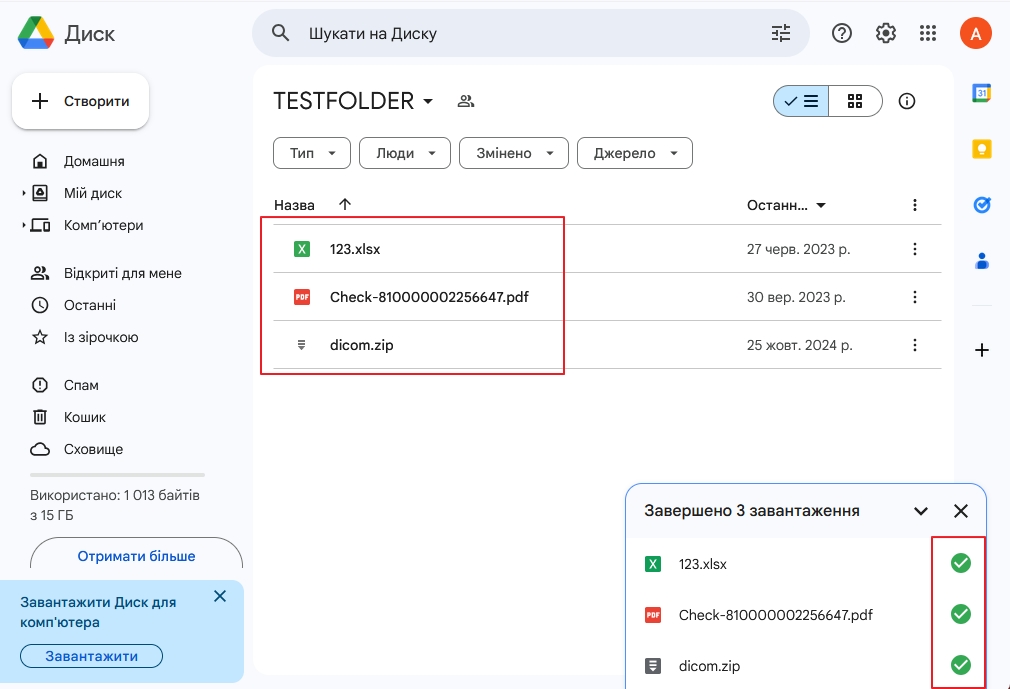Collapse the upload panel with chevron

point(921,511)
